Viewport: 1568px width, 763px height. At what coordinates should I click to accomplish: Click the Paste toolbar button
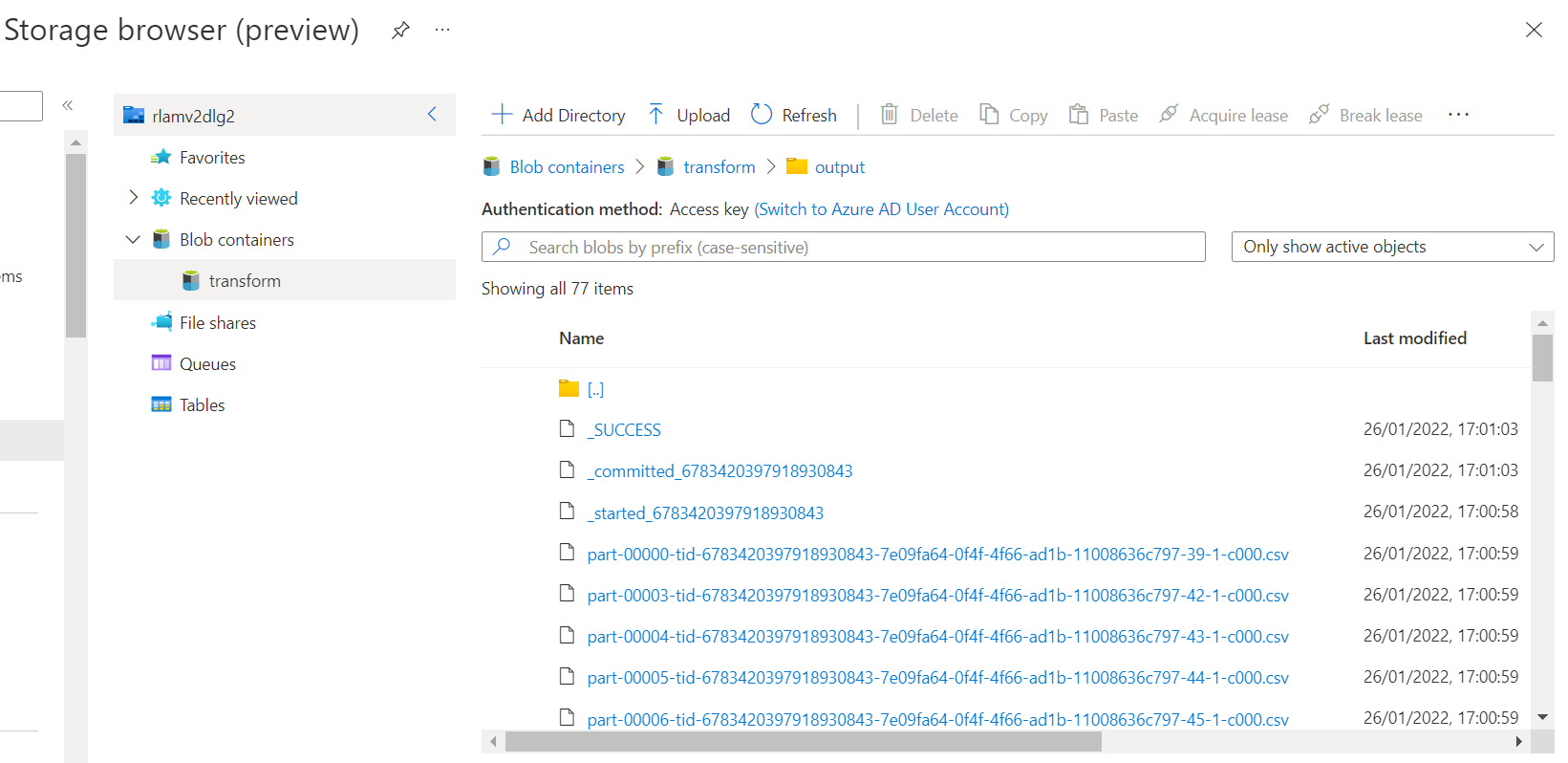1104,115
